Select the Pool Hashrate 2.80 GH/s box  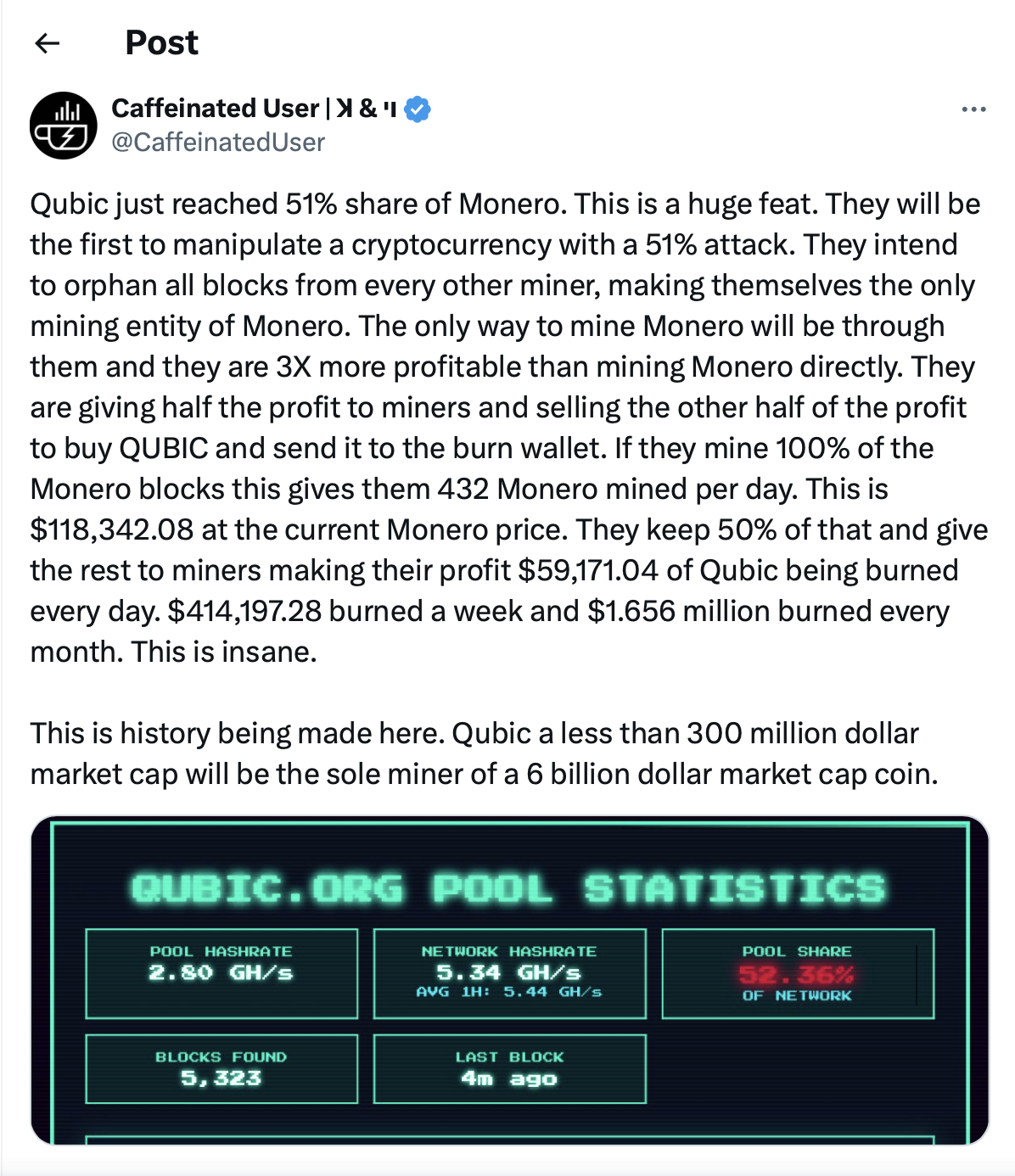[x=222, y=973]
